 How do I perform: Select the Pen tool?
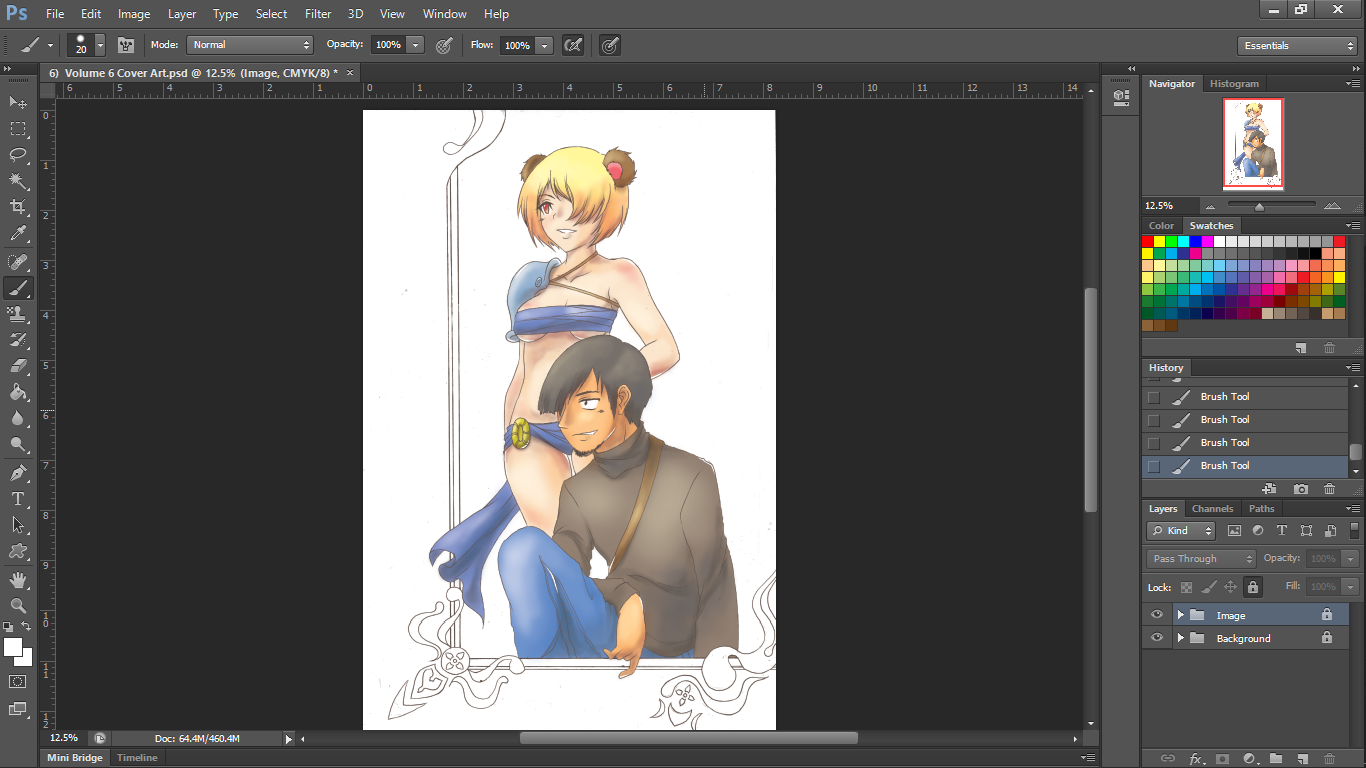pos(18,472)
